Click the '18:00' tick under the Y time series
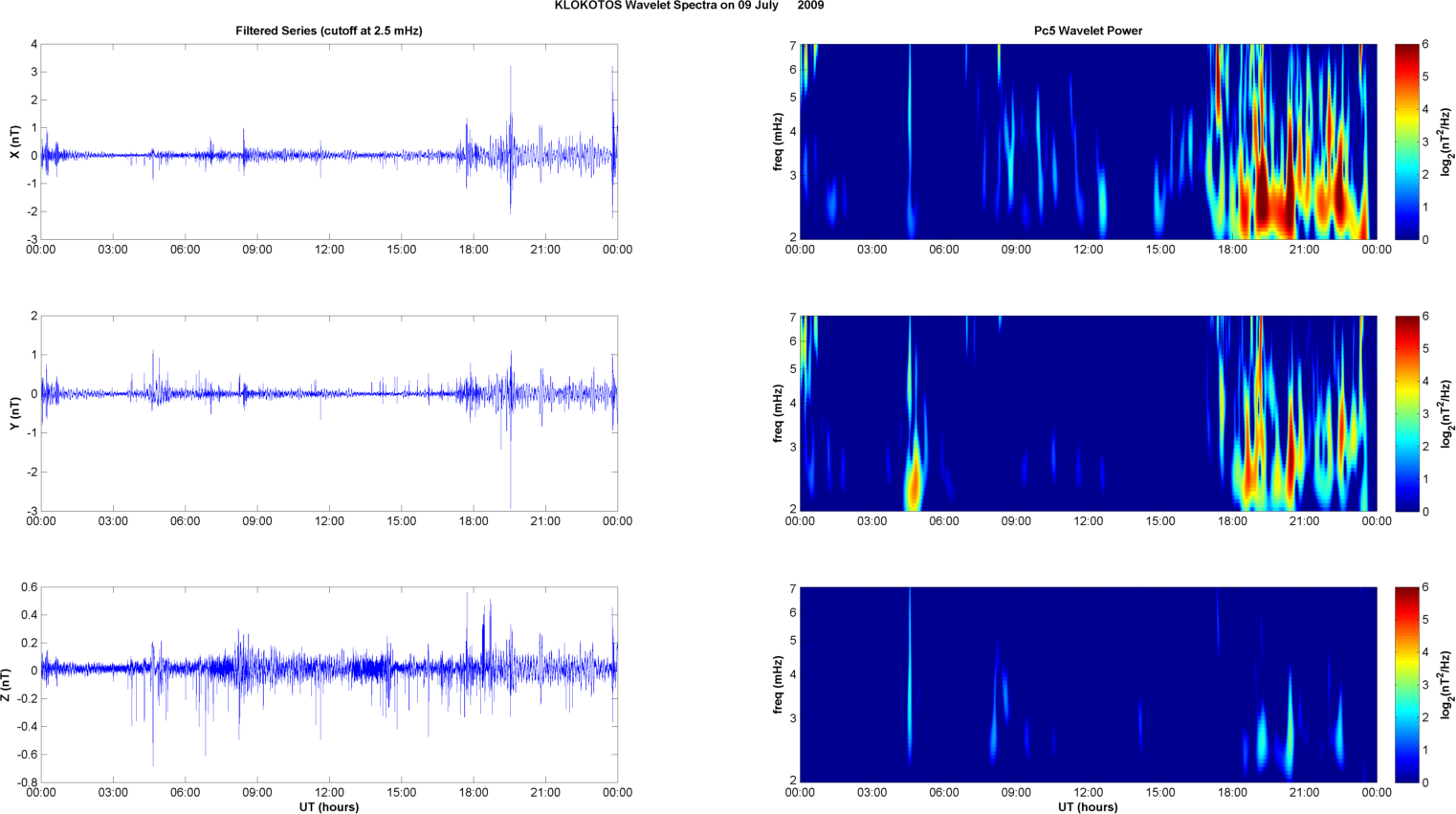This screenshot has height=814, width=1456. tap(474, 521)
